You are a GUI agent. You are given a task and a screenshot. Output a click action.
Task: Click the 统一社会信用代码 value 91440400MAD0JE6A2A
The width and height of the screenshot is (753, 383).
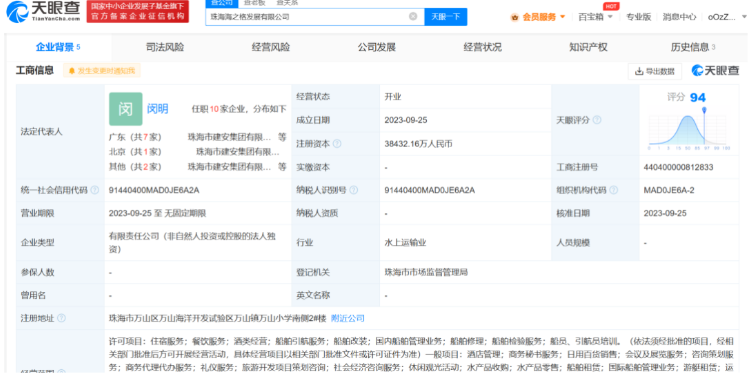(154, 191)
